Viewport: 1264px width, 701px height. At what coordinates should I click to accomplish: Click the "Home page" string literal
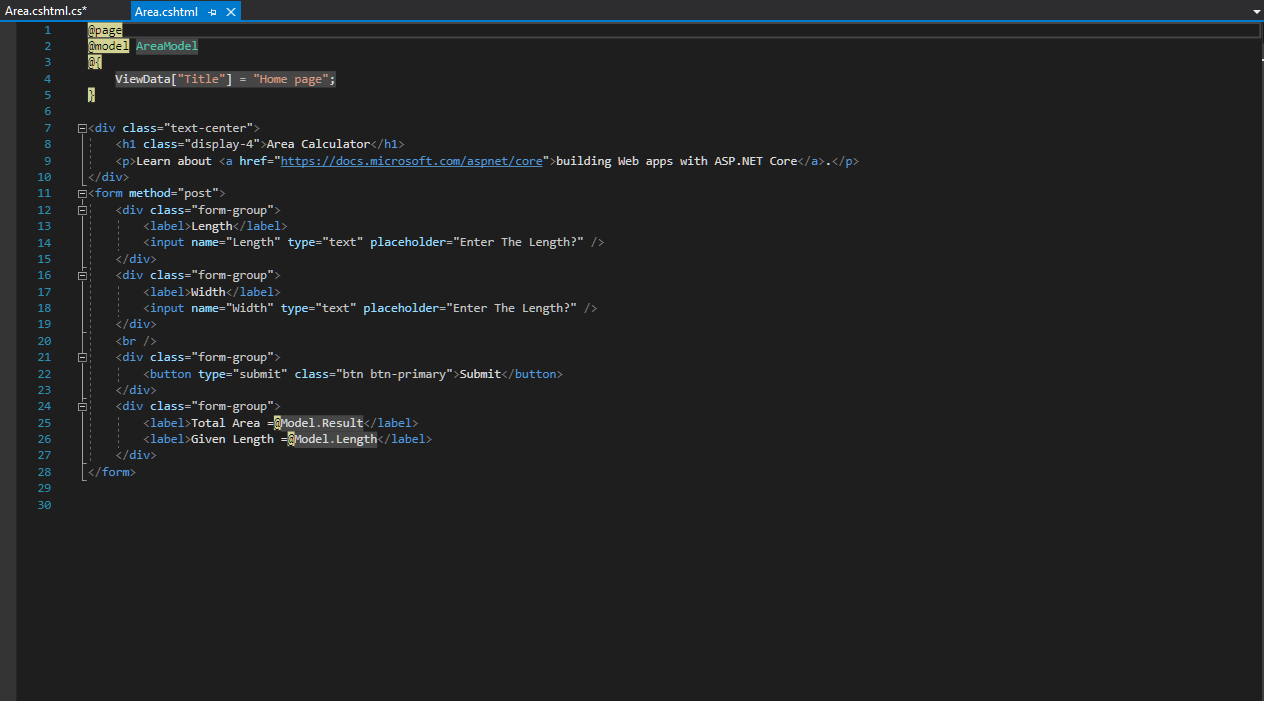(x=291, y=79)
